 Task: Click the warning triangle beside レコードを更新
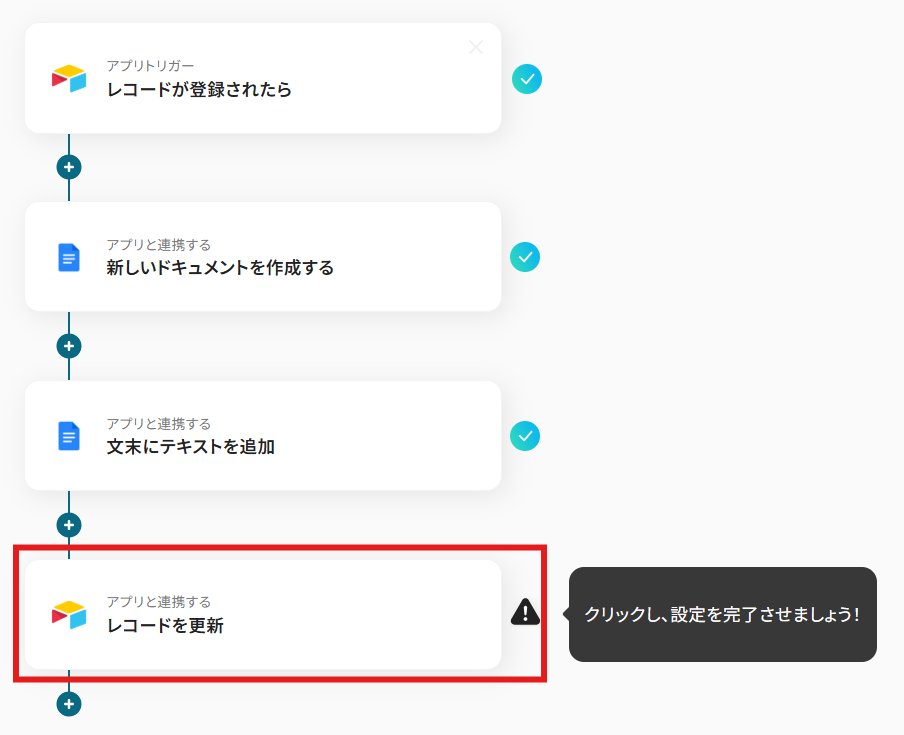click(x=525, y=612)
